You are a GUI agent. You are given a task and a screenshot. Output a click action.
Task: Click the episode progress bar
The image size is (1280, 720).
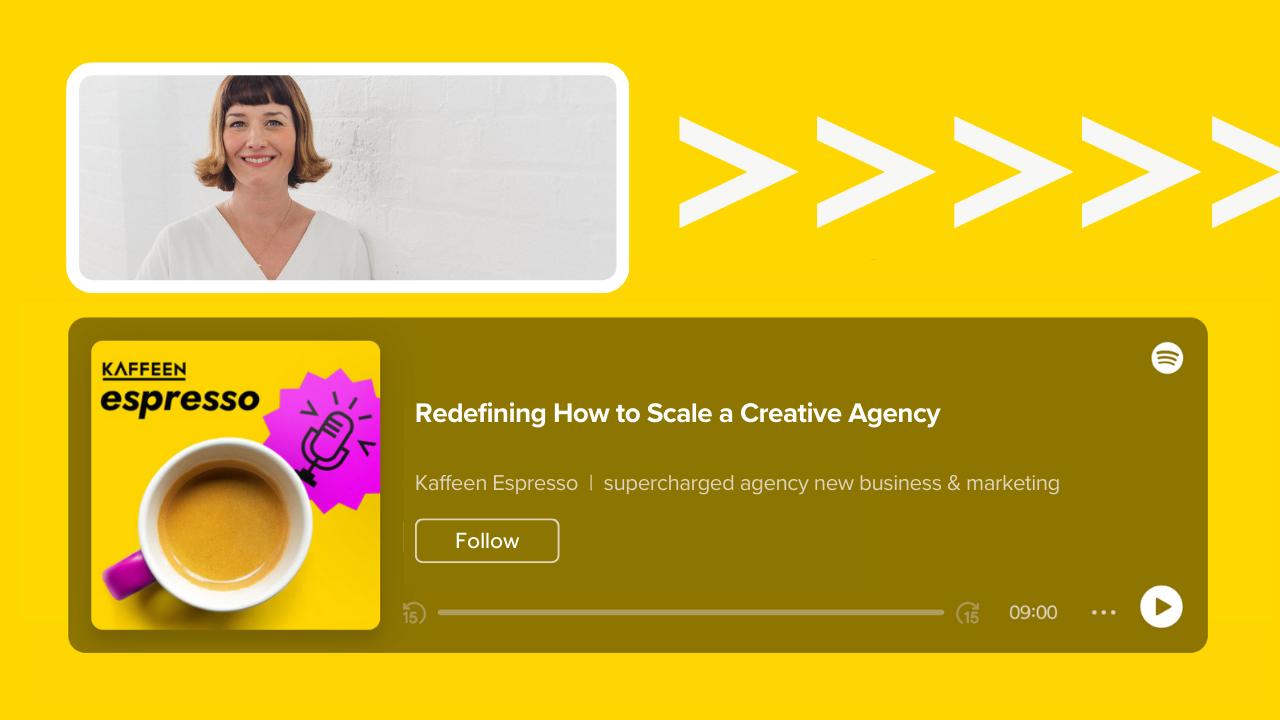[x=691, y=612]
